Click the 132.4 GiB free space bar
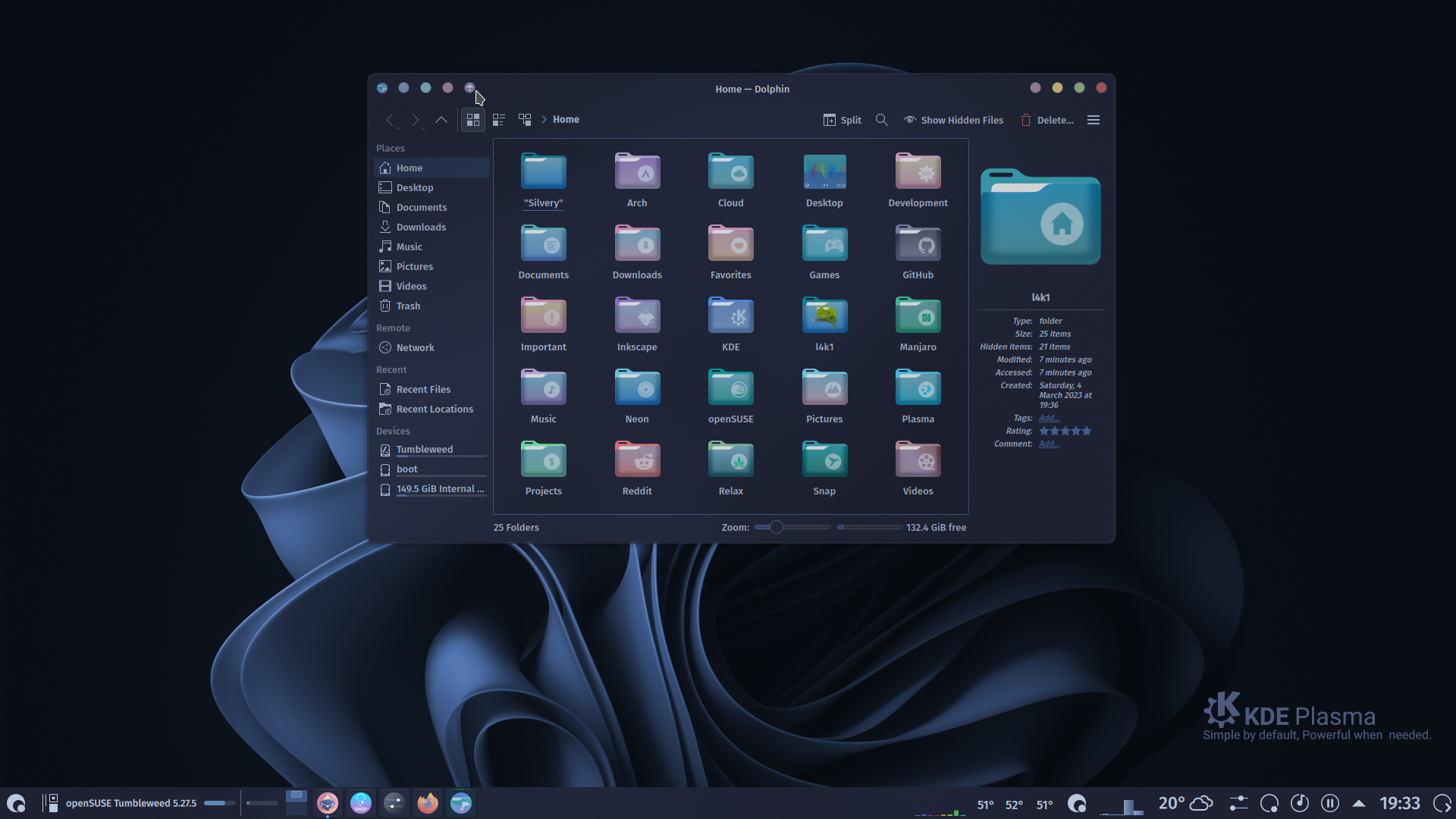 (x=870, y=527)
